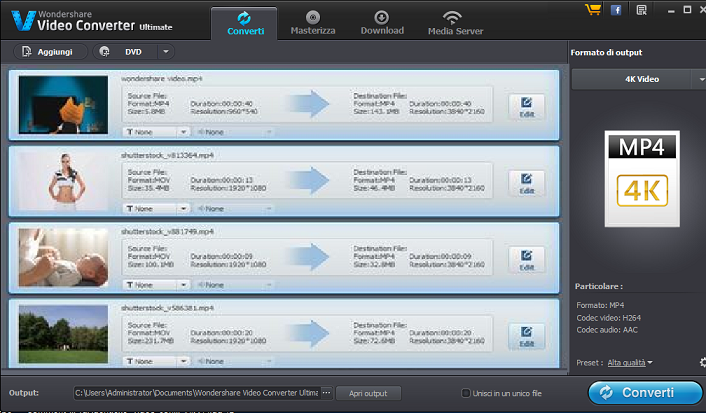This screenshot has height=413, width=706.
Task: Open the Alta qualità preset dropdown
Action: click(x=630, y=363)
